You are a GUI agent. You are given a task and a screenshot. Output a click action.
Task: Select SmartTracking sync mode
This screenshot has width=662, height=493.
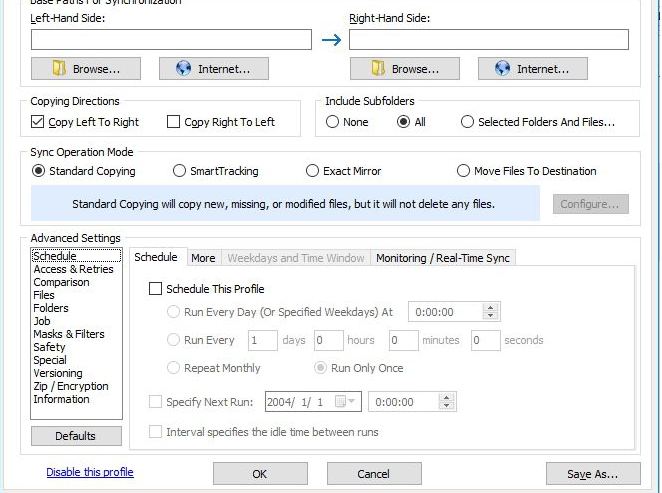click(x=179, y=171)
